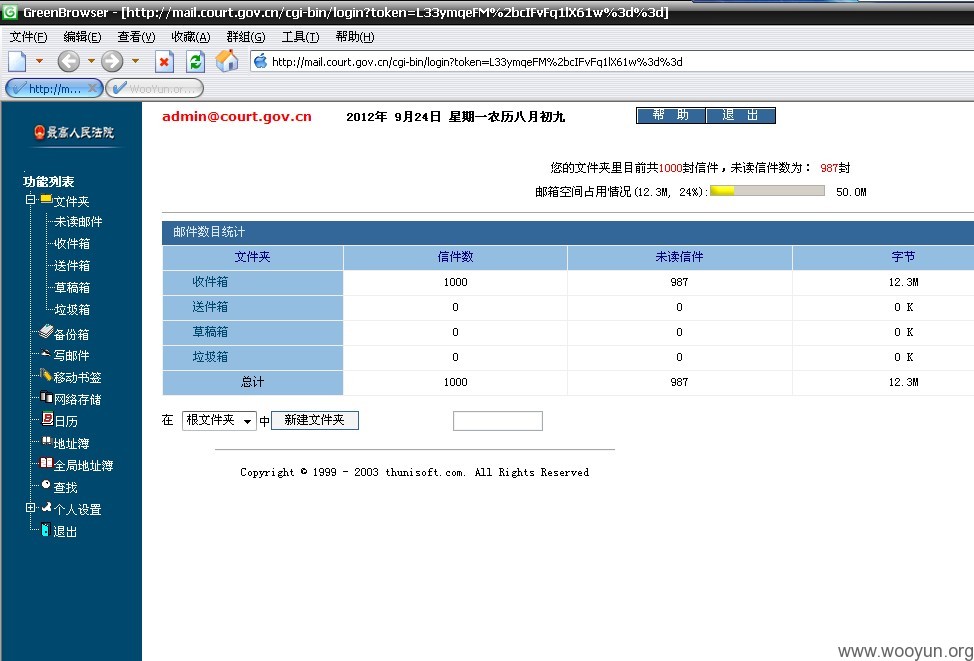Open 垃圾箱 in the sidebar tree
The width and height of the screenshot is (974, 661).
pyautogui.click(x=72, y=309)
